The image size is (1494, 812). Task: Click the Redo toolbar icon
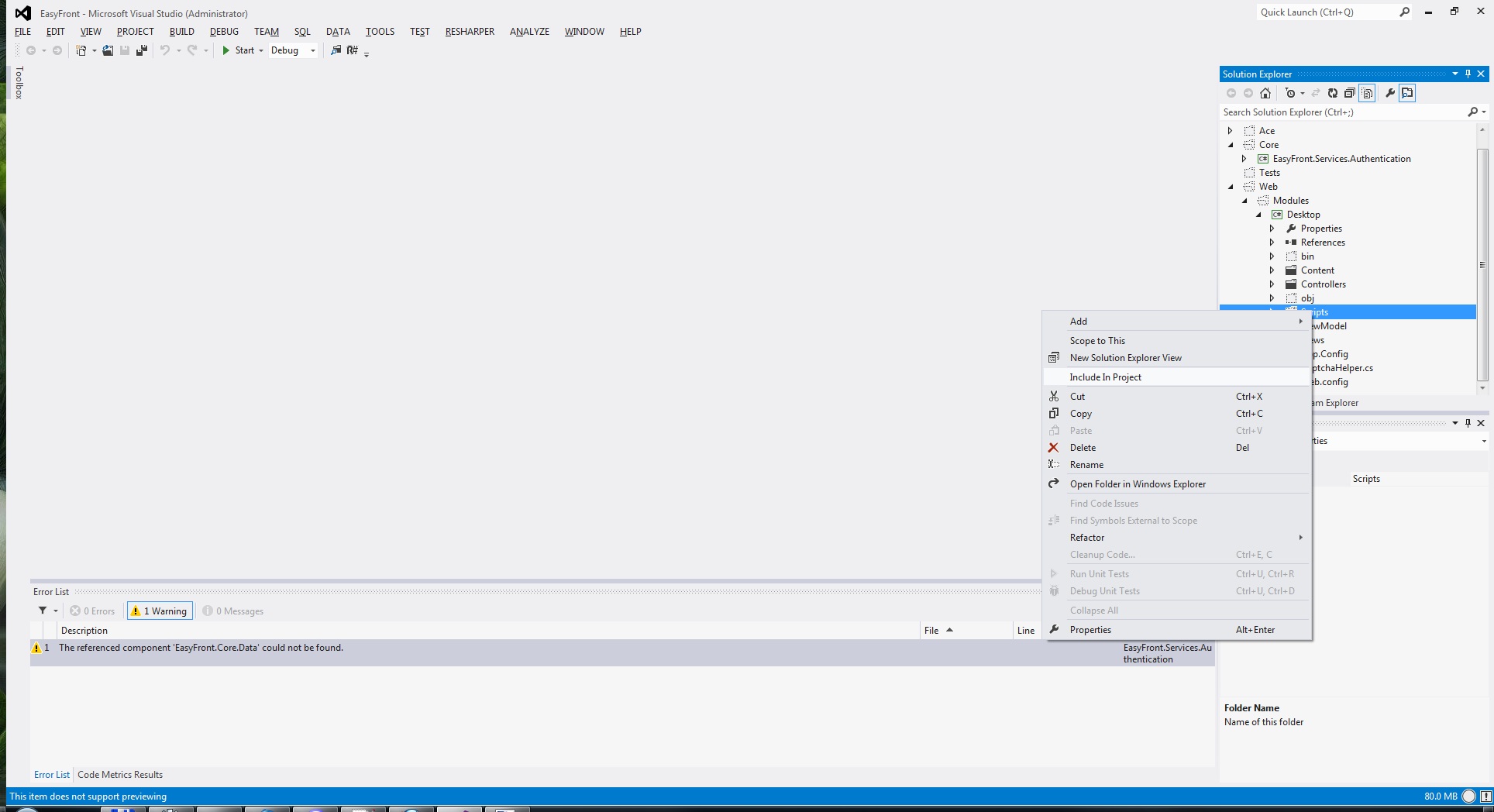pyautogui.click(x=192, y=50)
